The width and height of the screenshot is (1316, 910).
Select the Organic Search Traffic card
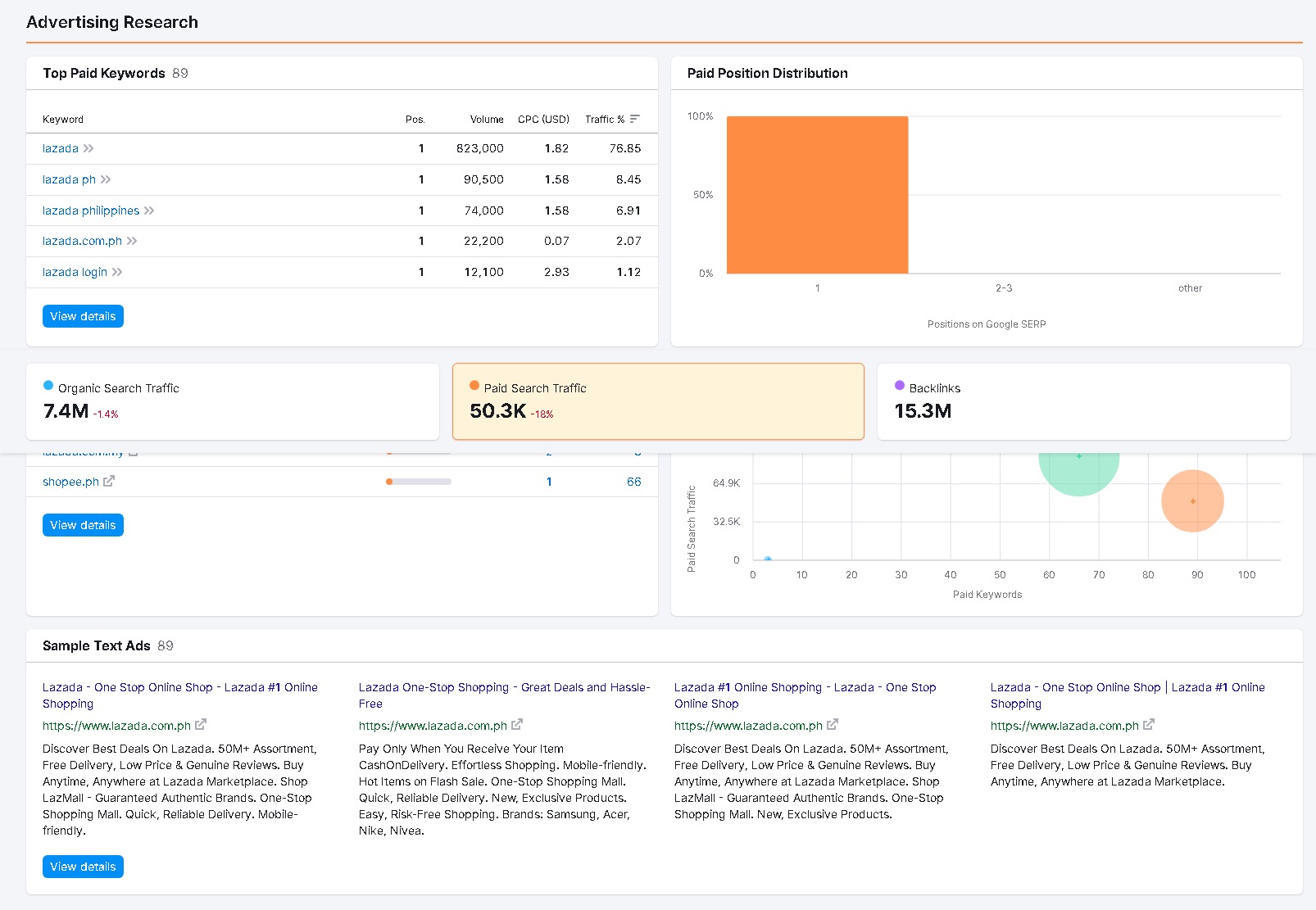(x=233, y=401)
